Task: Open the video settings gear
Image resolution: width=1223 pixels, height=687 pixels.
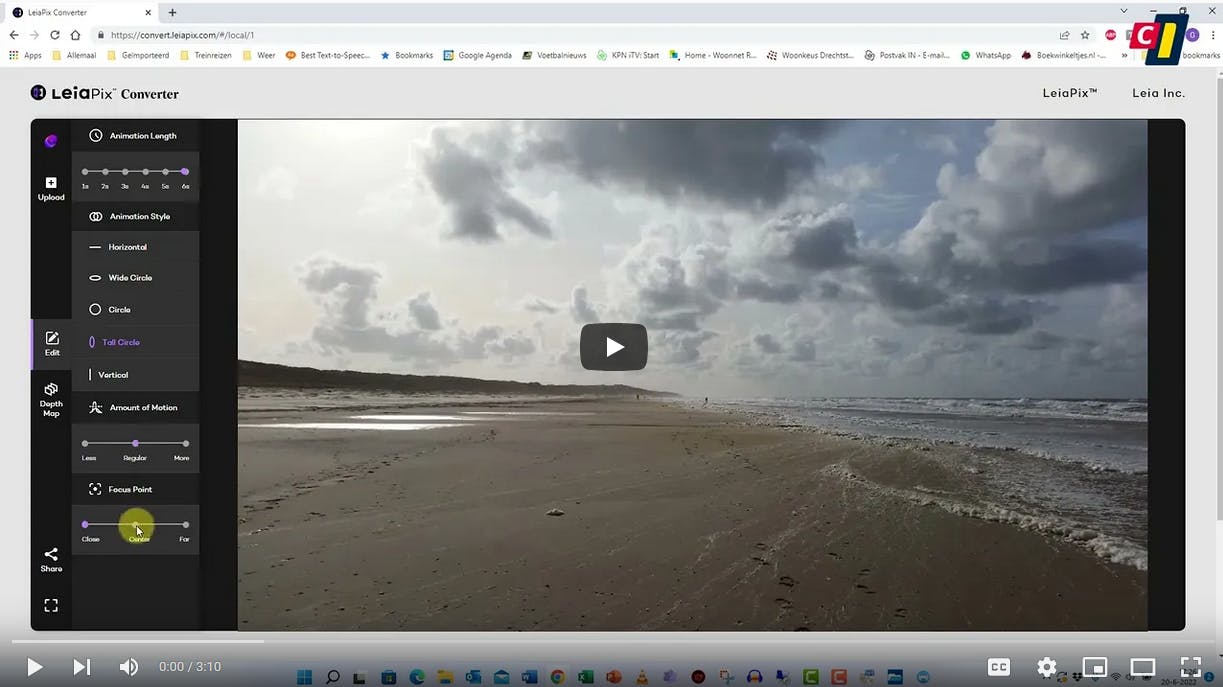Action: coord(1046,667)
